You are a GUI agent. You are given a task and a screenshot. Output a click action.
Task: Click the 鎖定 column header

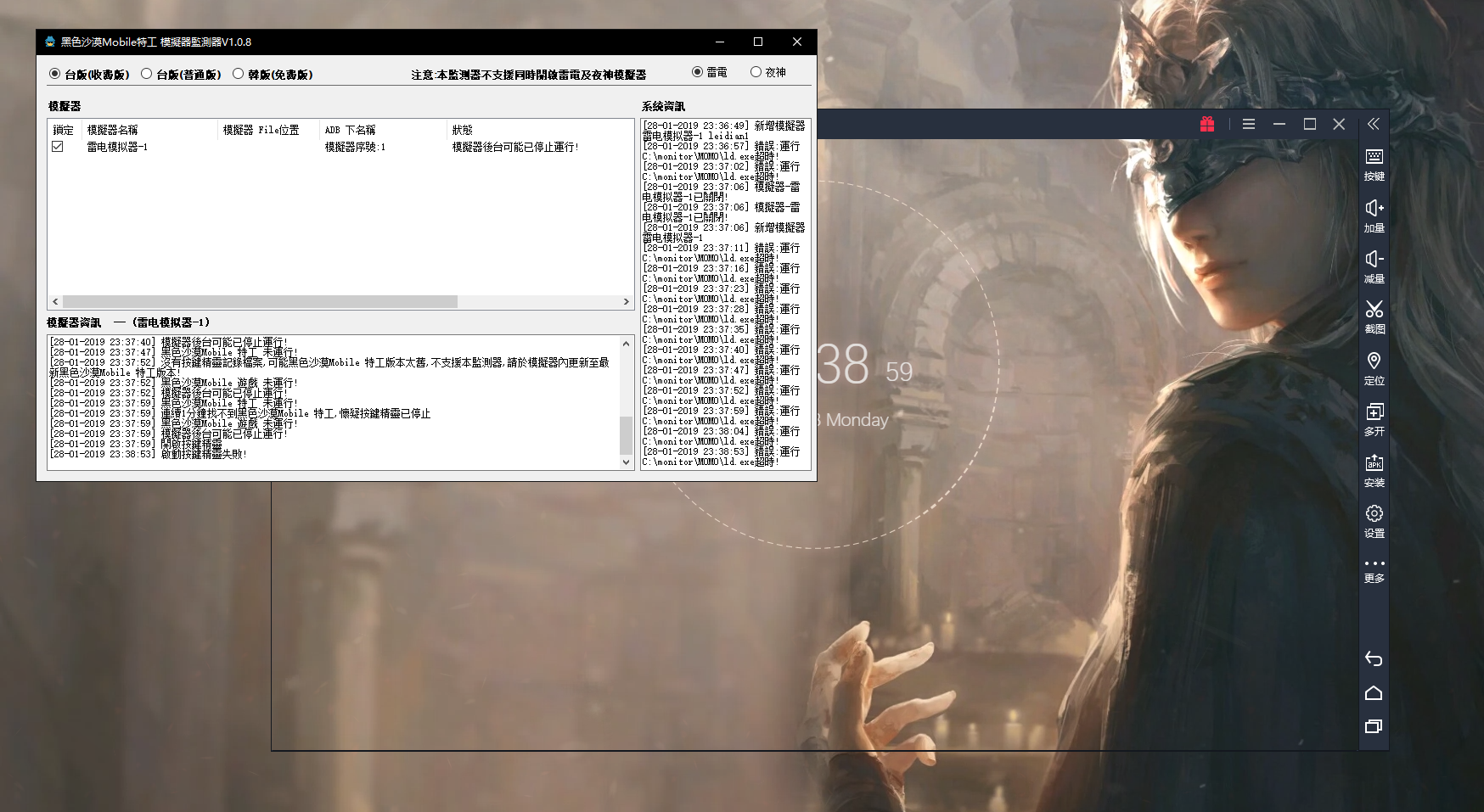coord(65,130)
